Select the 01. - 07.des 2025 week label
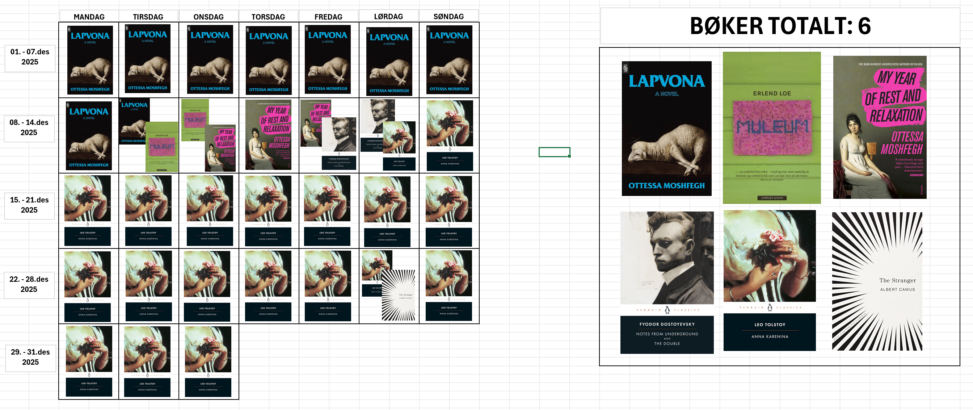Image resolution: width=973 pixels, height=410 pixels. point(30,58)
